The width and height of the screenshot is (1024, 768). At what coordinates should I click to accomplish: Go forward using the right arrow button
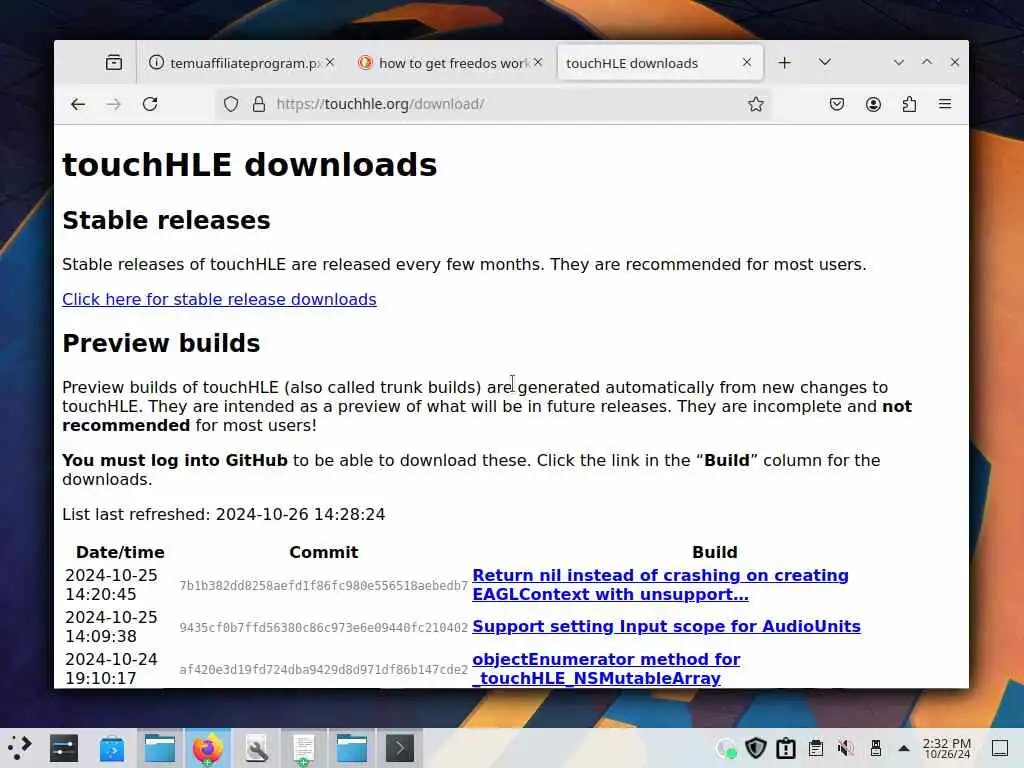114,104
